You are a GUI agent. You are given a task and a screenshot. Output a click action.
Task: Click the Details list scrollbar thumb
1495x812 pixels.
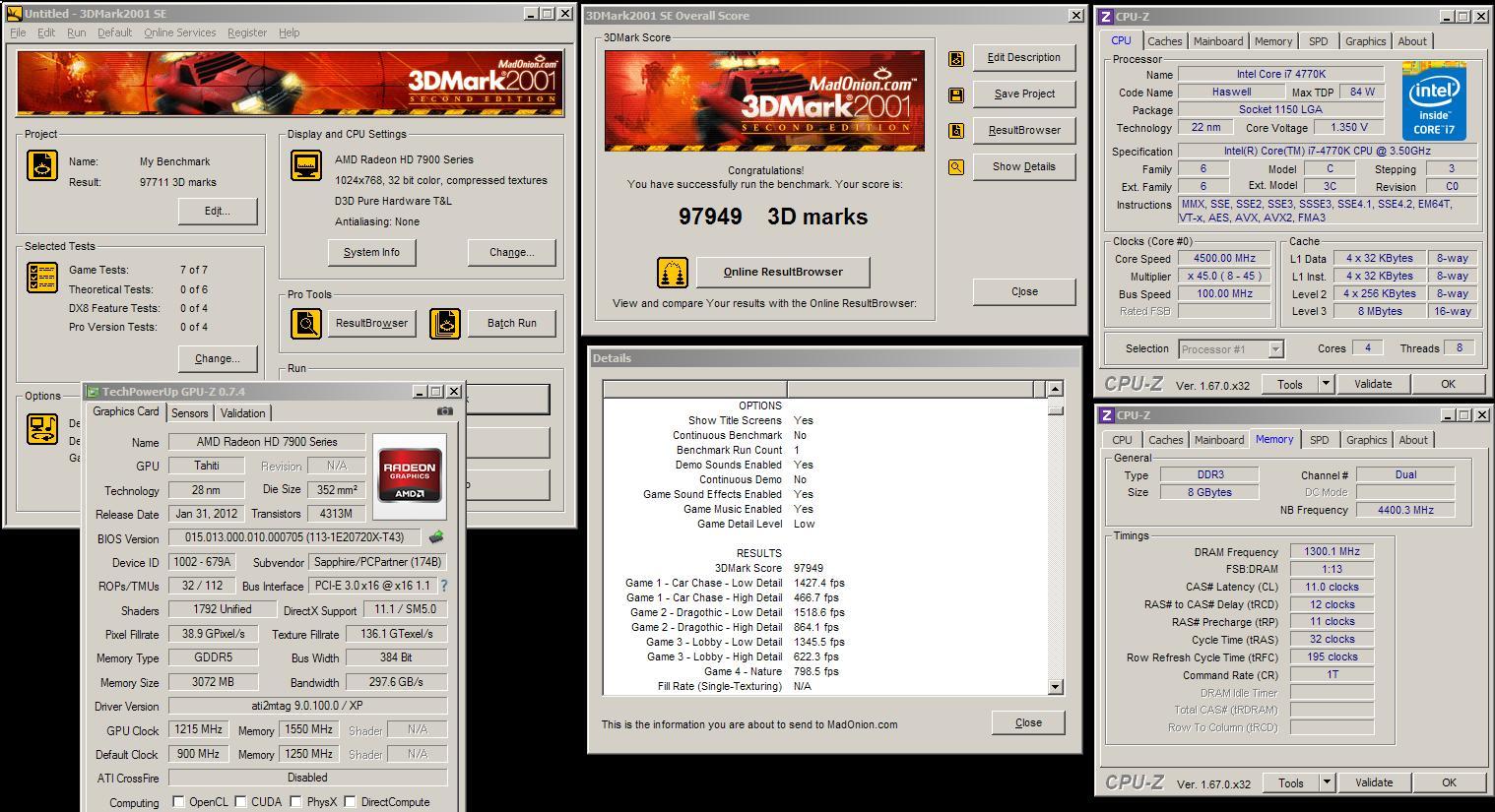pyautogui.click(x=1055, y=410)
